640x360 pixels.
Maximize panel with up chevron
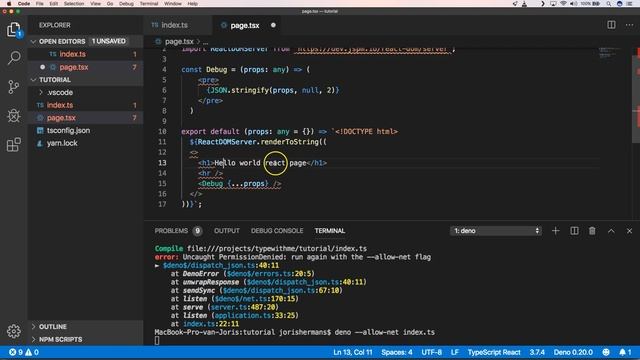[x=611, y=231]
